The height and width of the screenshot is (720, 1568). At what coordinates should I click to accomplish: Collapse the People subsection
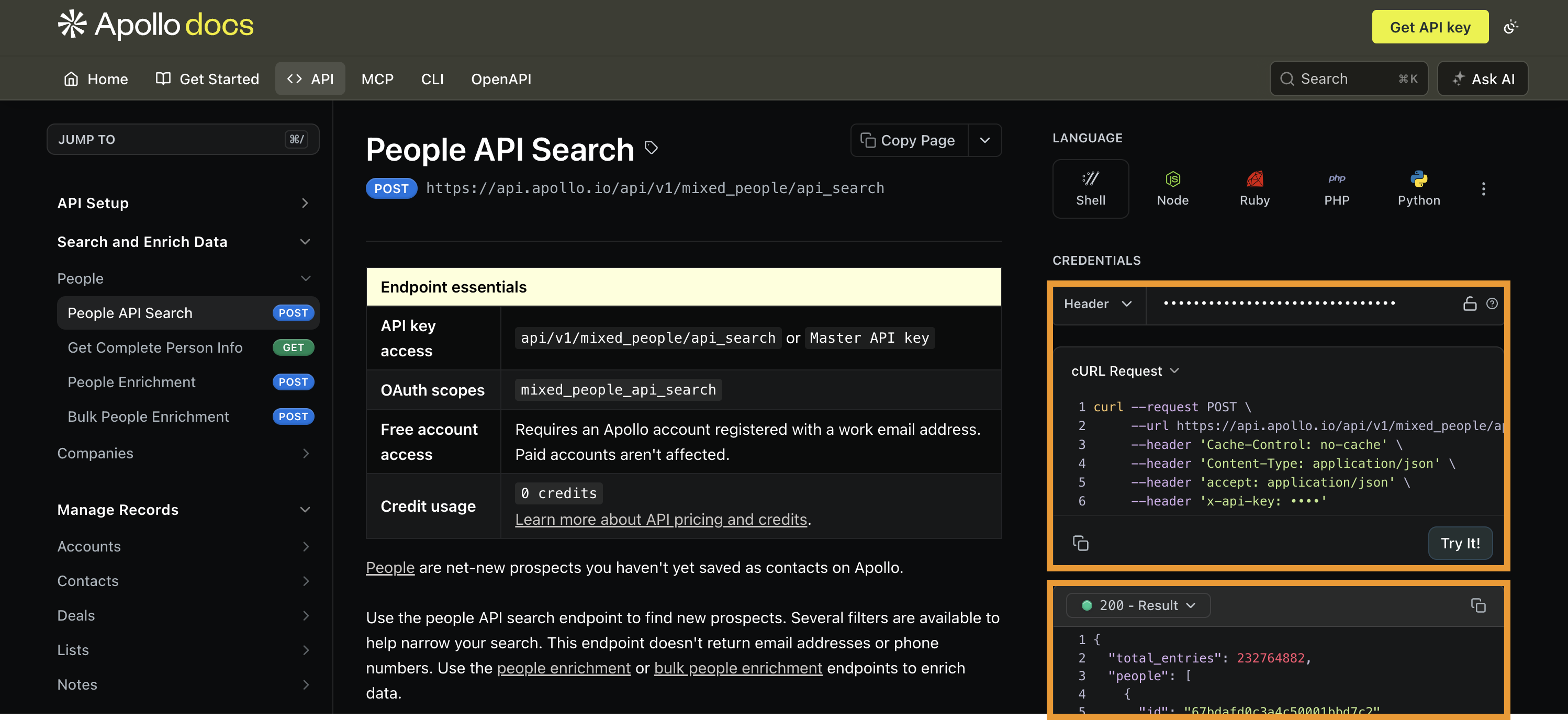183,278
